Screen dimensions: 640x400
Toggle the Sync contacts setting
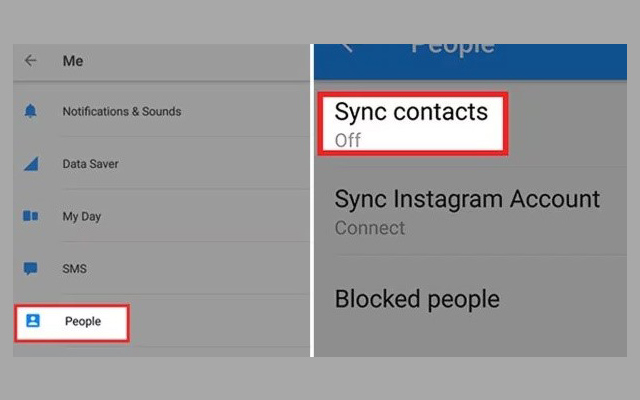point(411,111)
